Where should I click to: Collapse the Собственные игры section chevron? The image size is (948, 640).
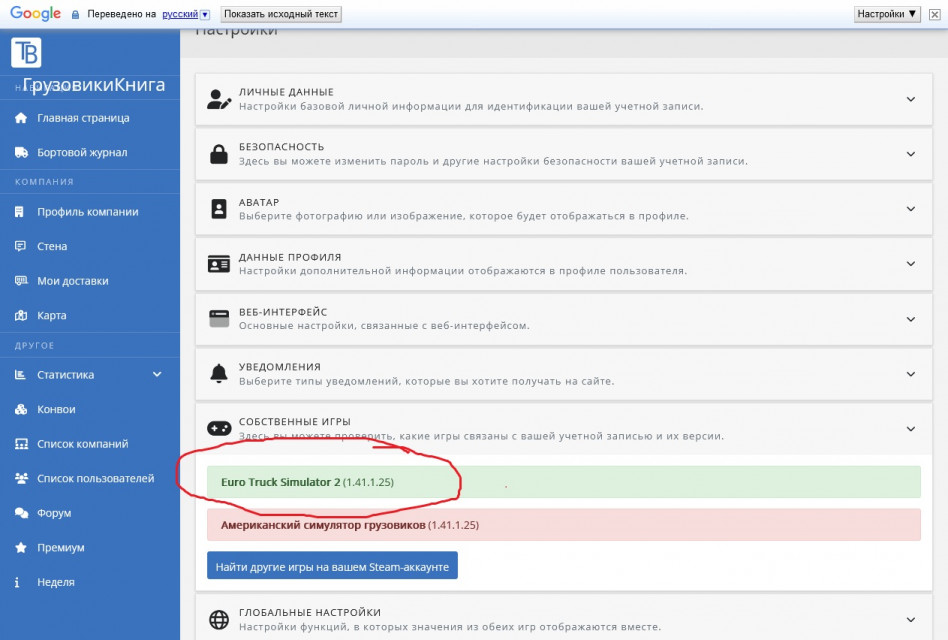(x=910, y=429)
